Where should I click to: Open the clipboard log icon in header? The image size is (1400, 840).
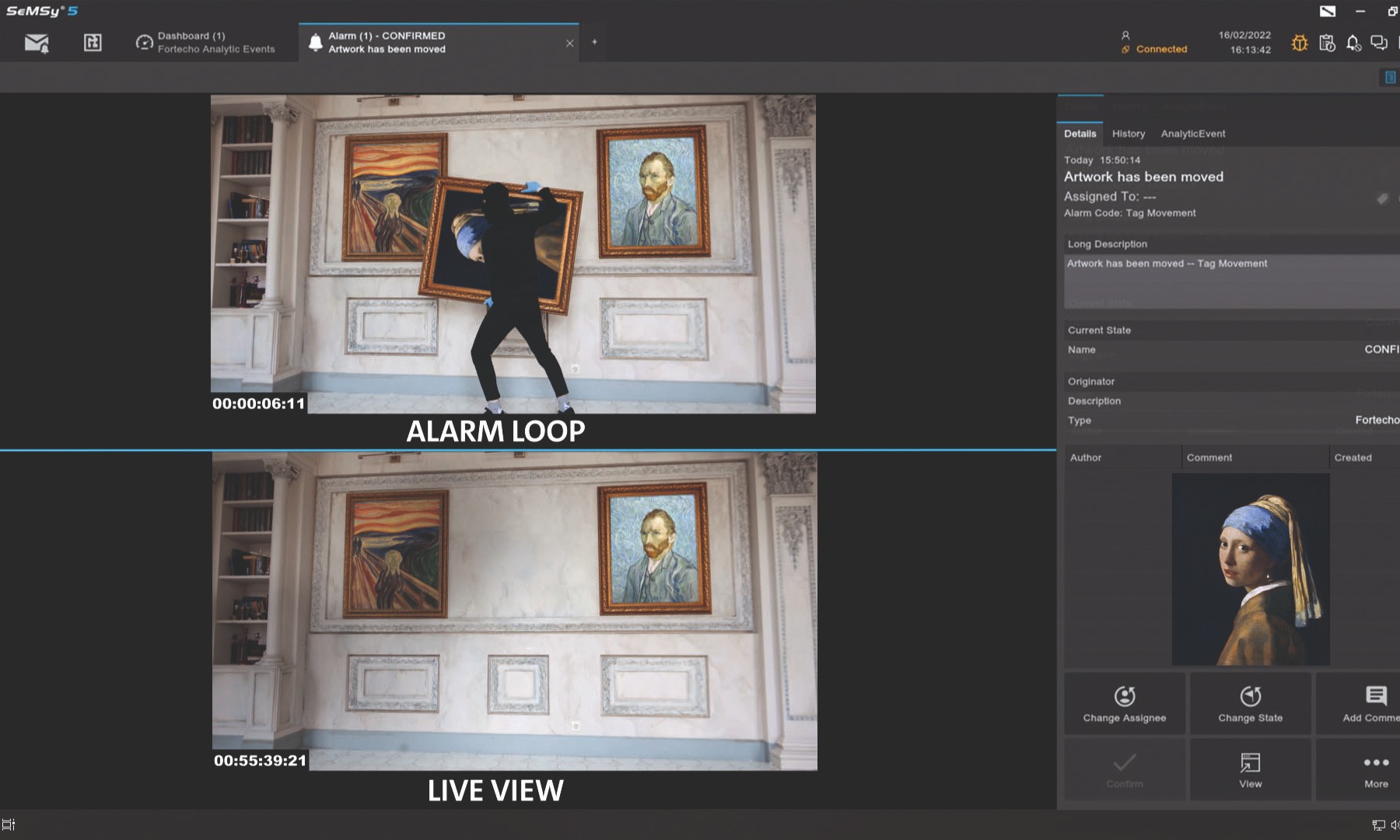[1327, 44]
